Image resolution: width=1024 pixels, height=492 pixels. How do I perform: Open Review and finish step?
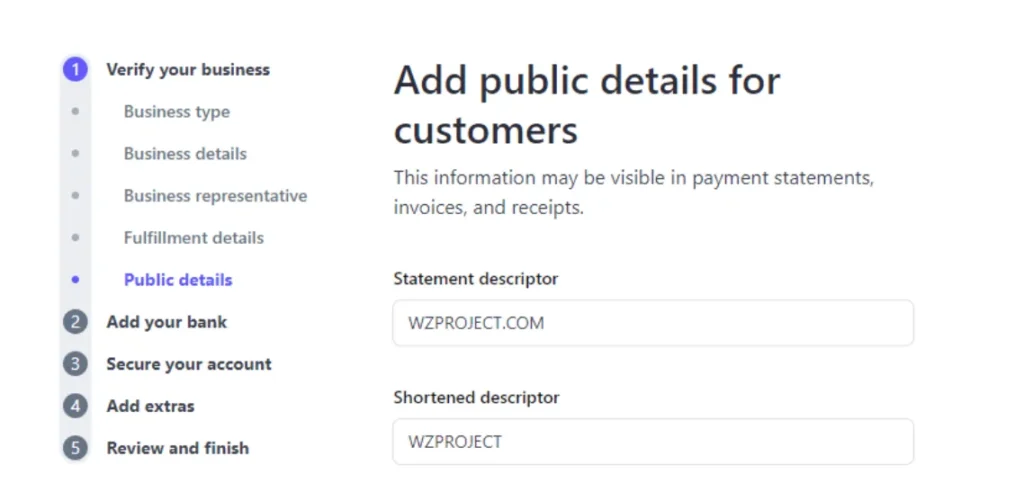point(178,448)
